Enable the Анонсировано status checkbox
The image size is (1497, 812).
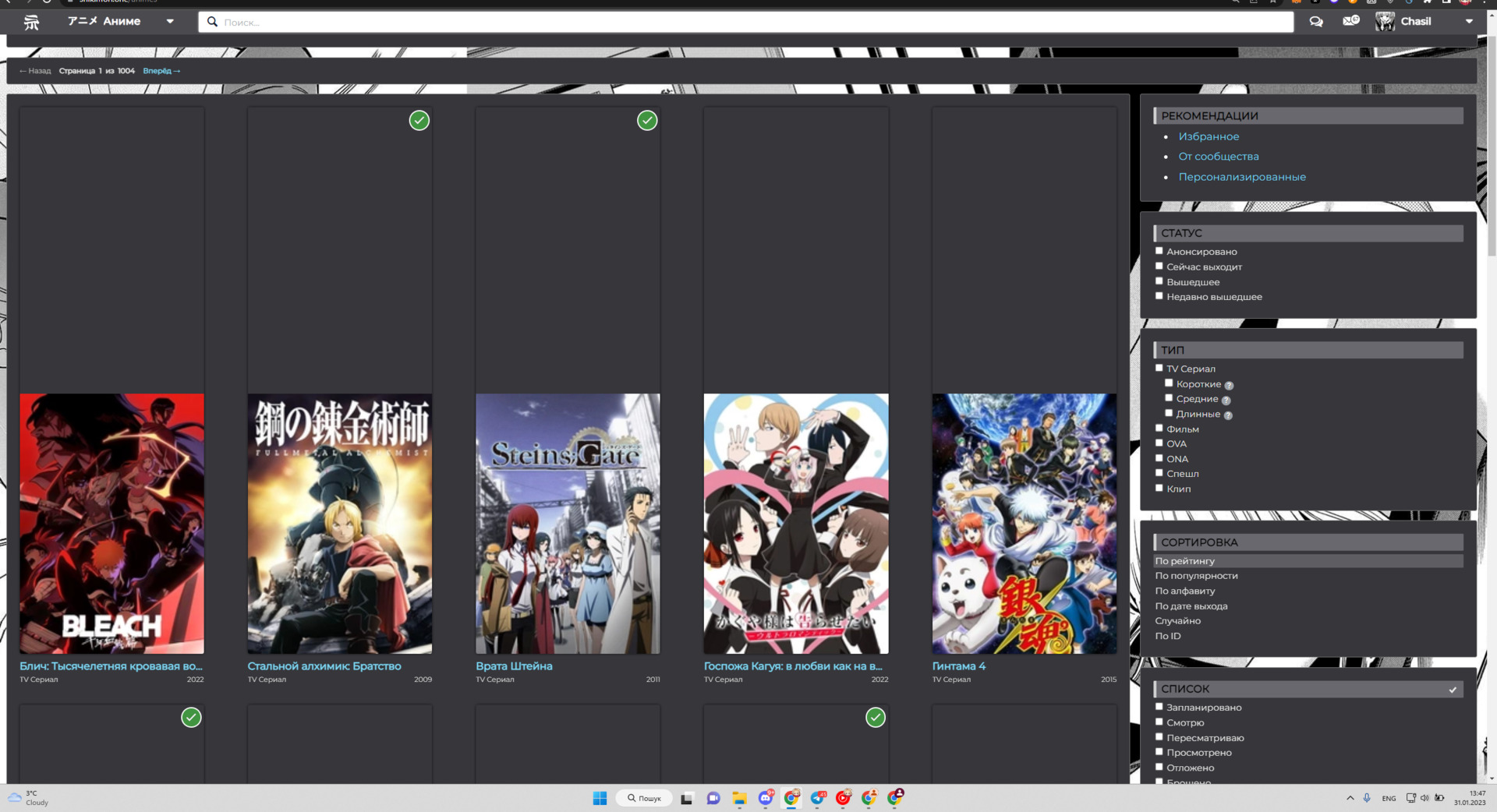1159,251
